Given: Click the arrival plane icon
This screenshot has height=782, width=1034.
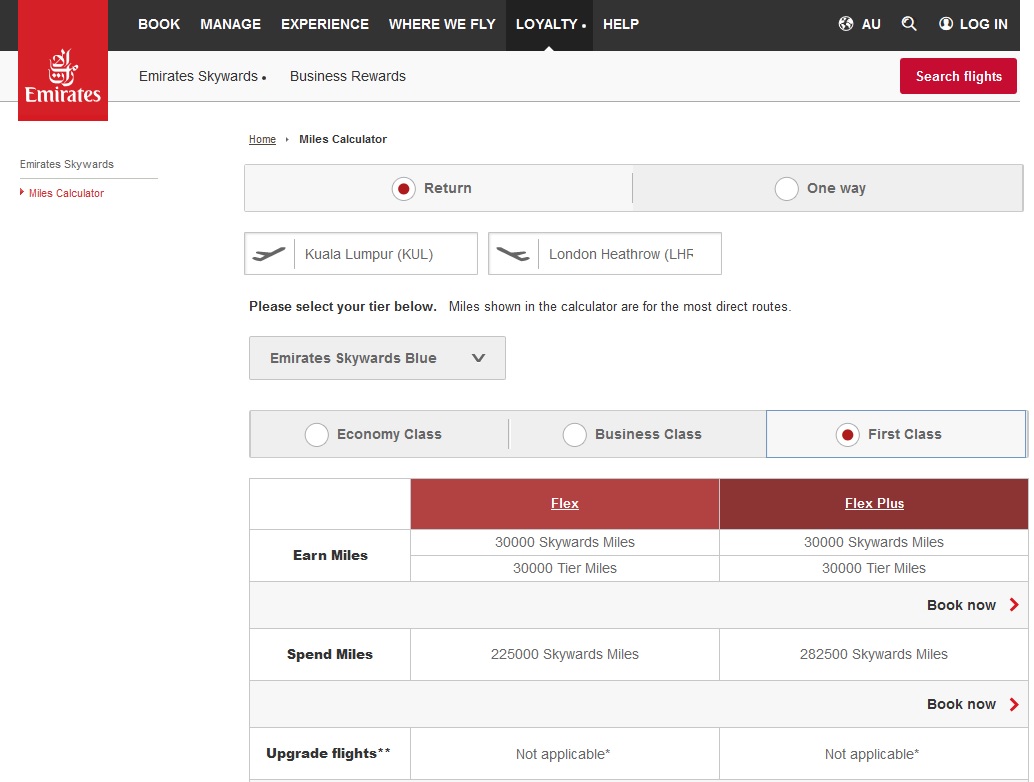Looking at the screenshot, I should click(513, 254).
